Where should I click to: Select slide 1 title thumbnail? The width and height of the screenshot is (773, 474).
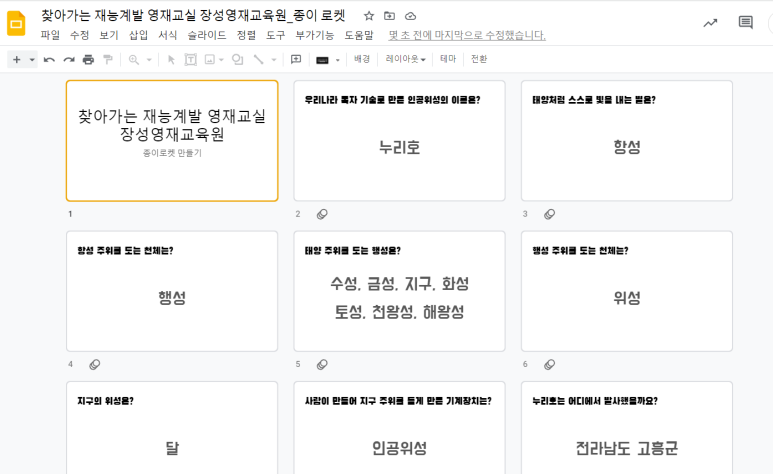(172, 141)
